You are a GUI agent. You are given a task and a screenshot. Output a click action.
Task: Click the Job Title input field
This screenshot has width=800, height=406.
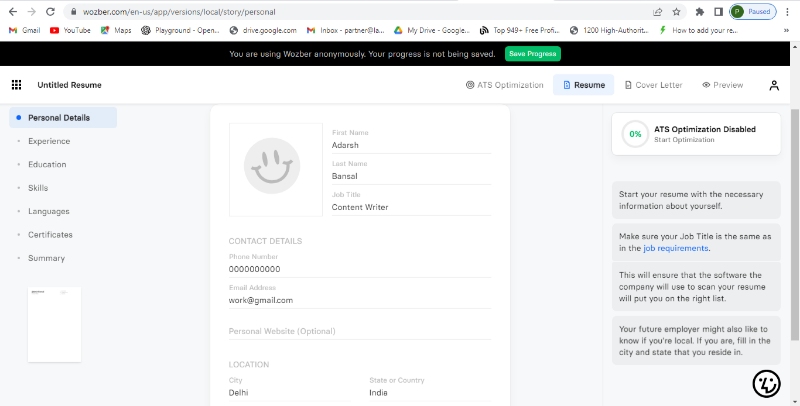(x=411, y=207)
